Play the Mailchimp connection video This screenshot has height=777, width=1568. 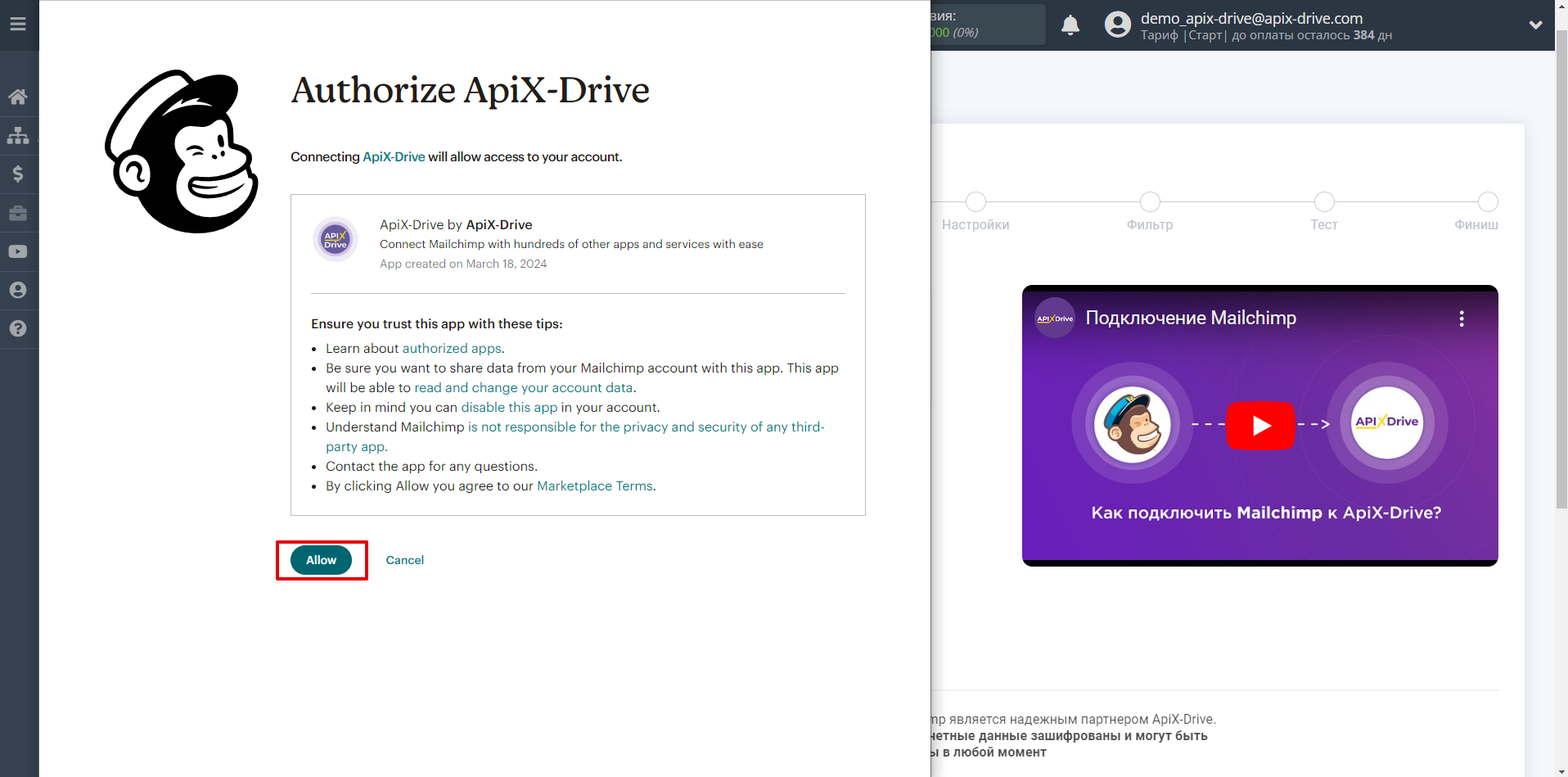pos(1260,425)
